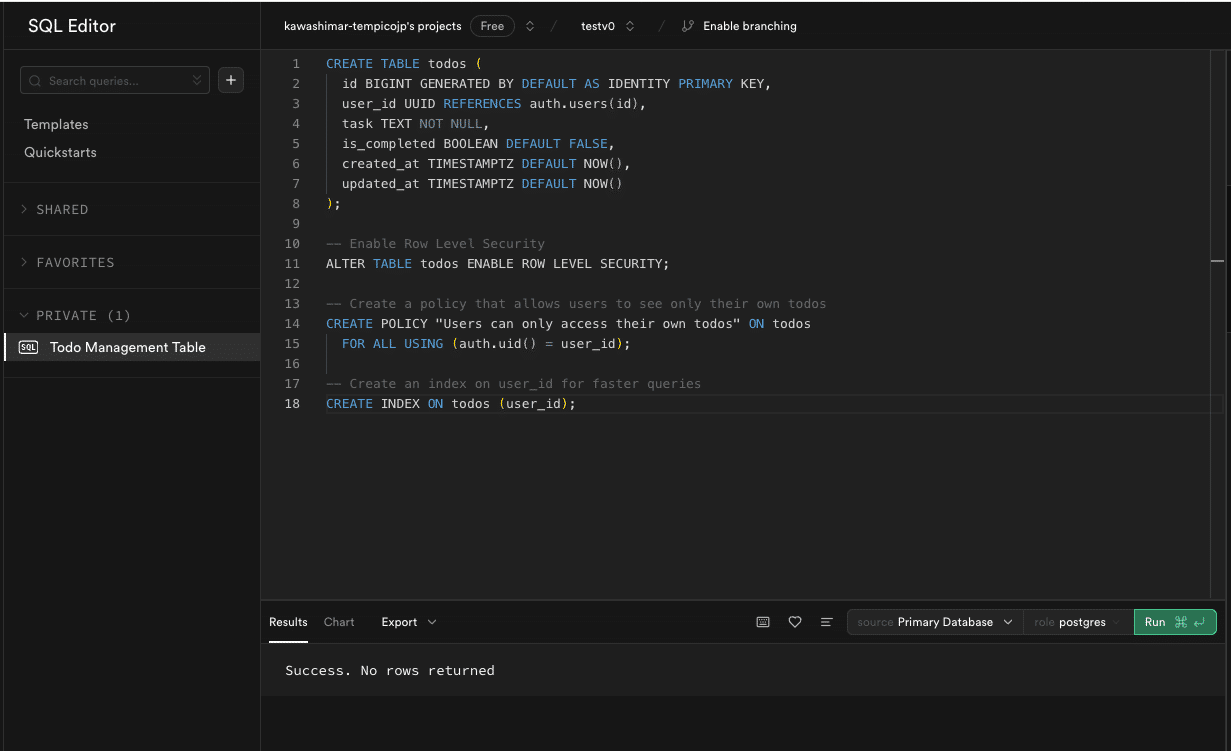Expand the SHARED queries section

pos(62,210)
